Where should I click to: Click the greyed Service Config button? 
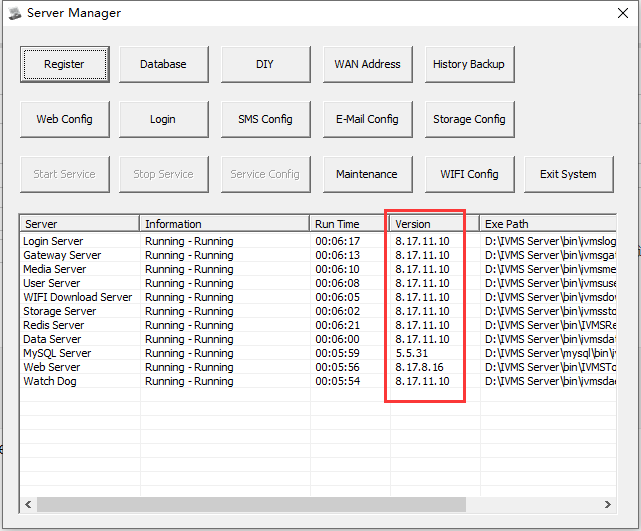click(x=265, y=174)
